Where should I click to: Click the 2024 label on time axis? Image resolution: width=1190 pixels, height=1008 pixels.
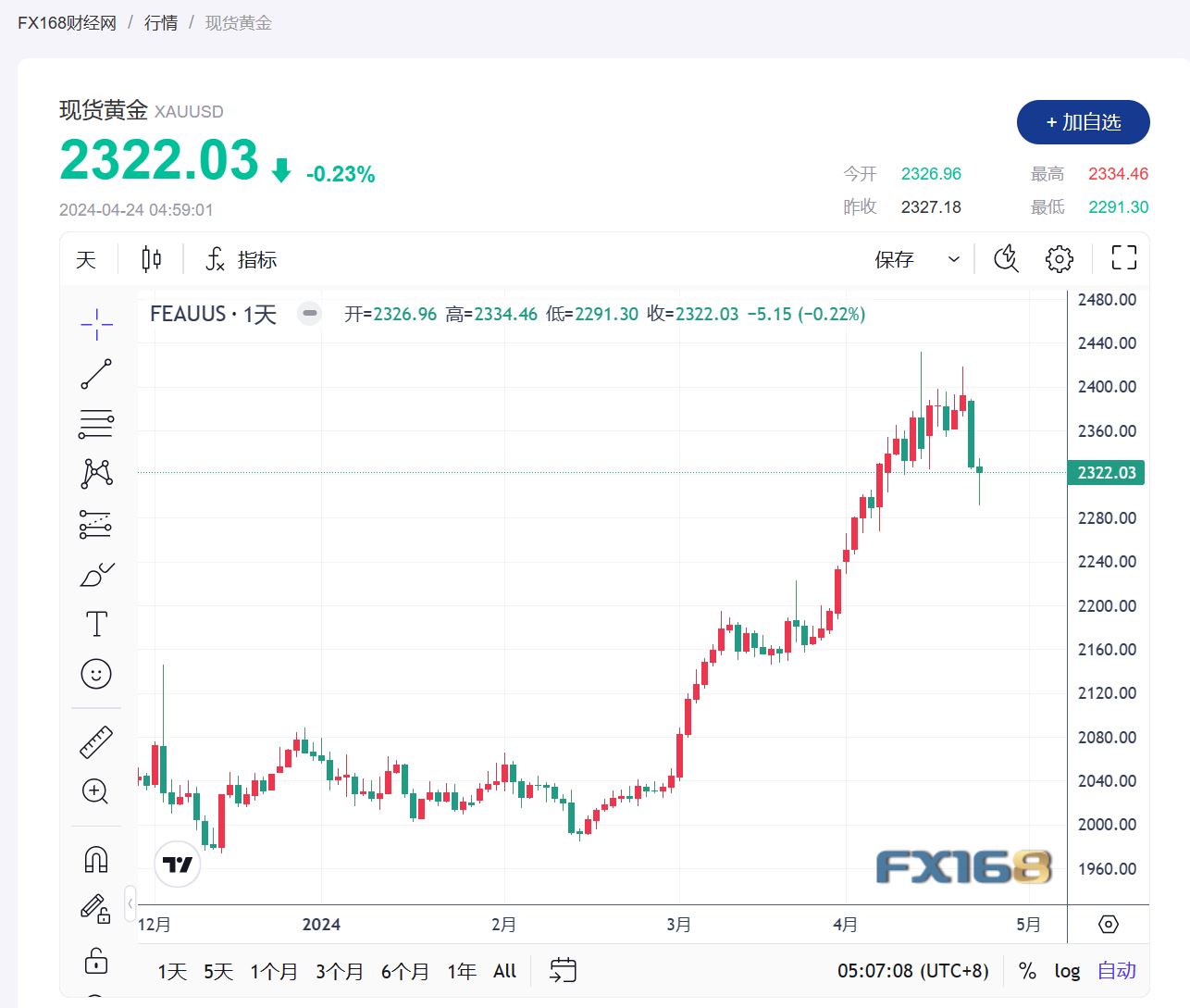(321, 925)
